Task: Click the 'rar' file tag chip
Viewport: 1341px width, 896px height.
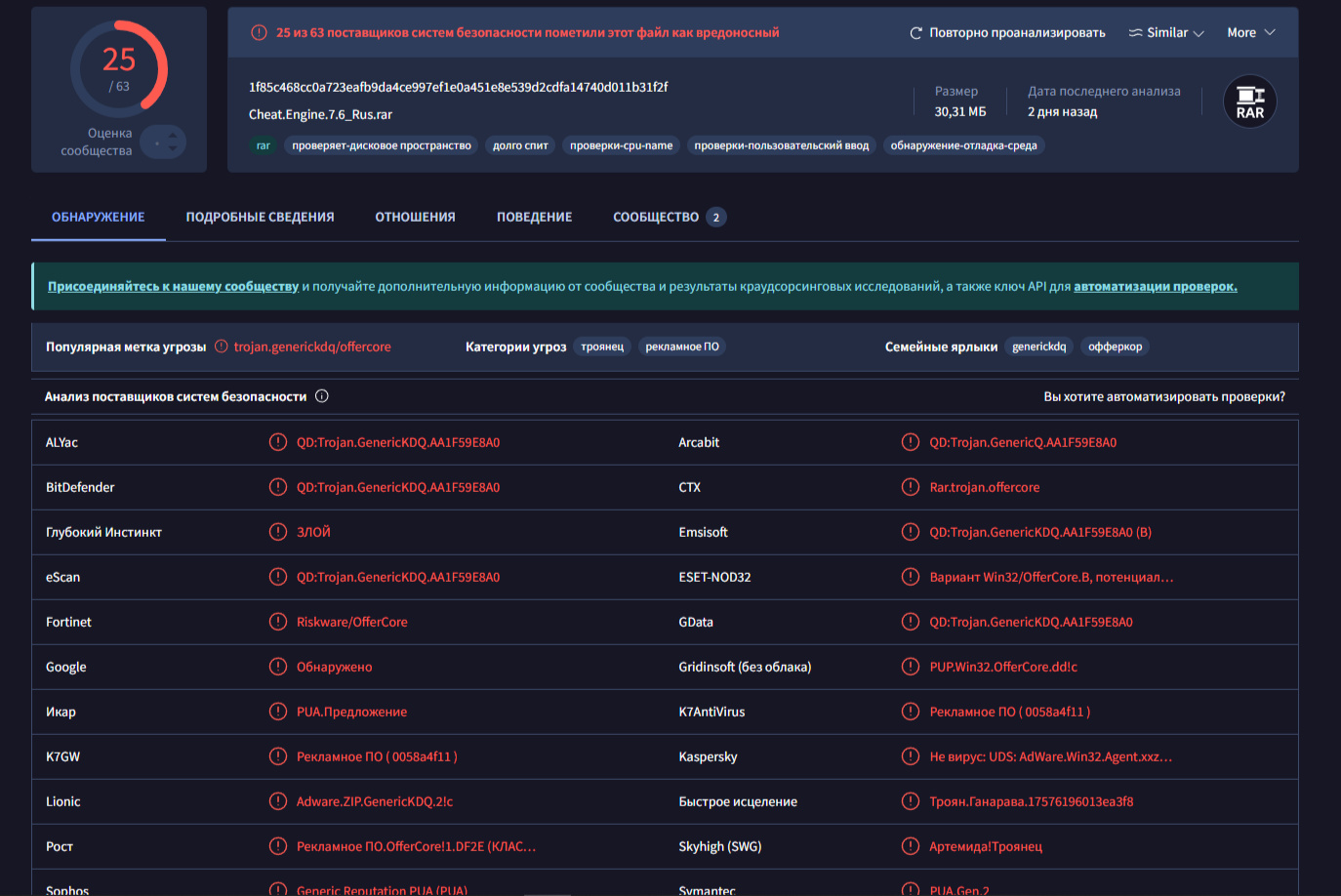Action: [x=263, y=145]
